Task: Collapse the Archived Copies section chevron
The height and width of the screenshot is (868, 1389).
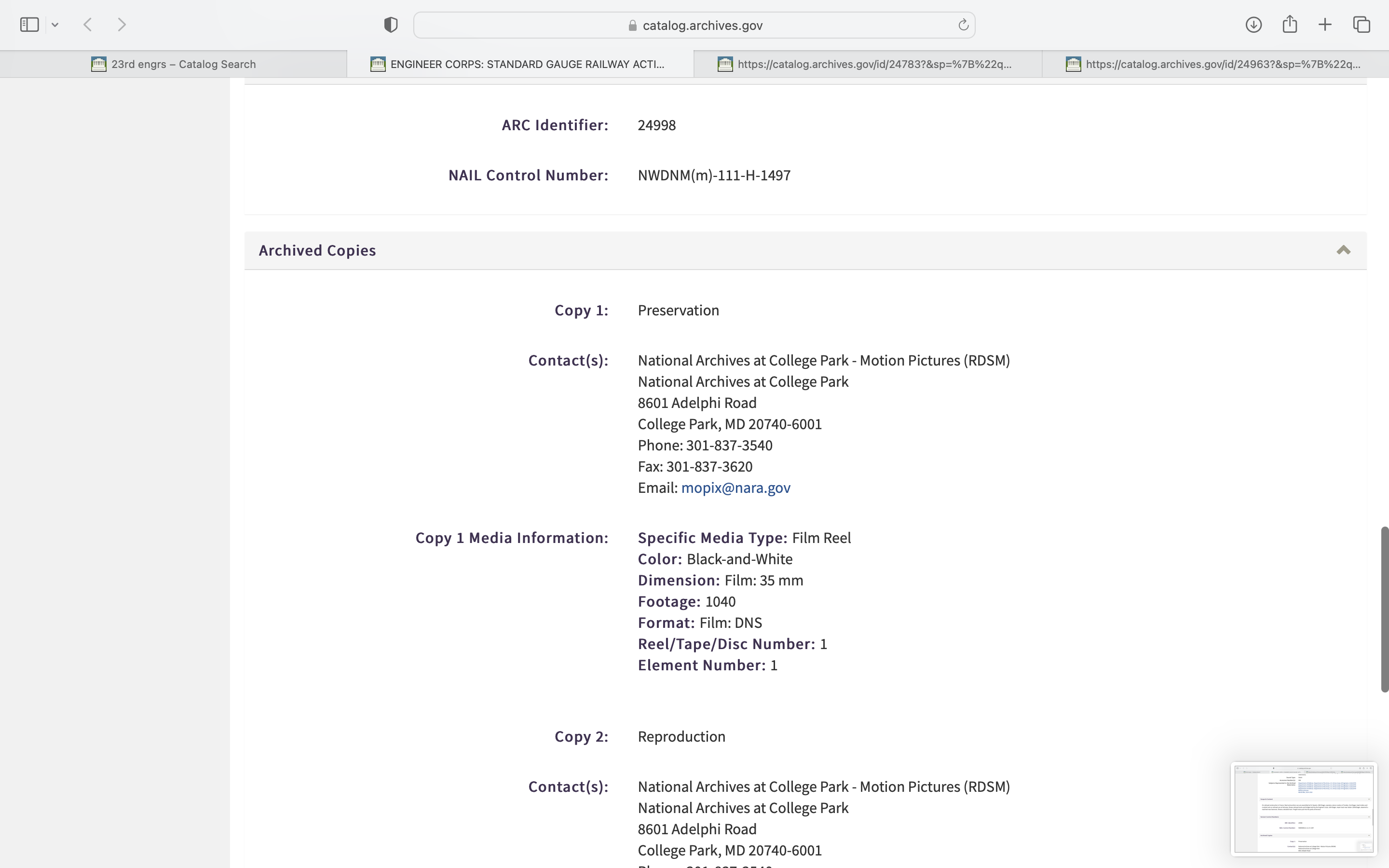Action: click(1343, 250)
